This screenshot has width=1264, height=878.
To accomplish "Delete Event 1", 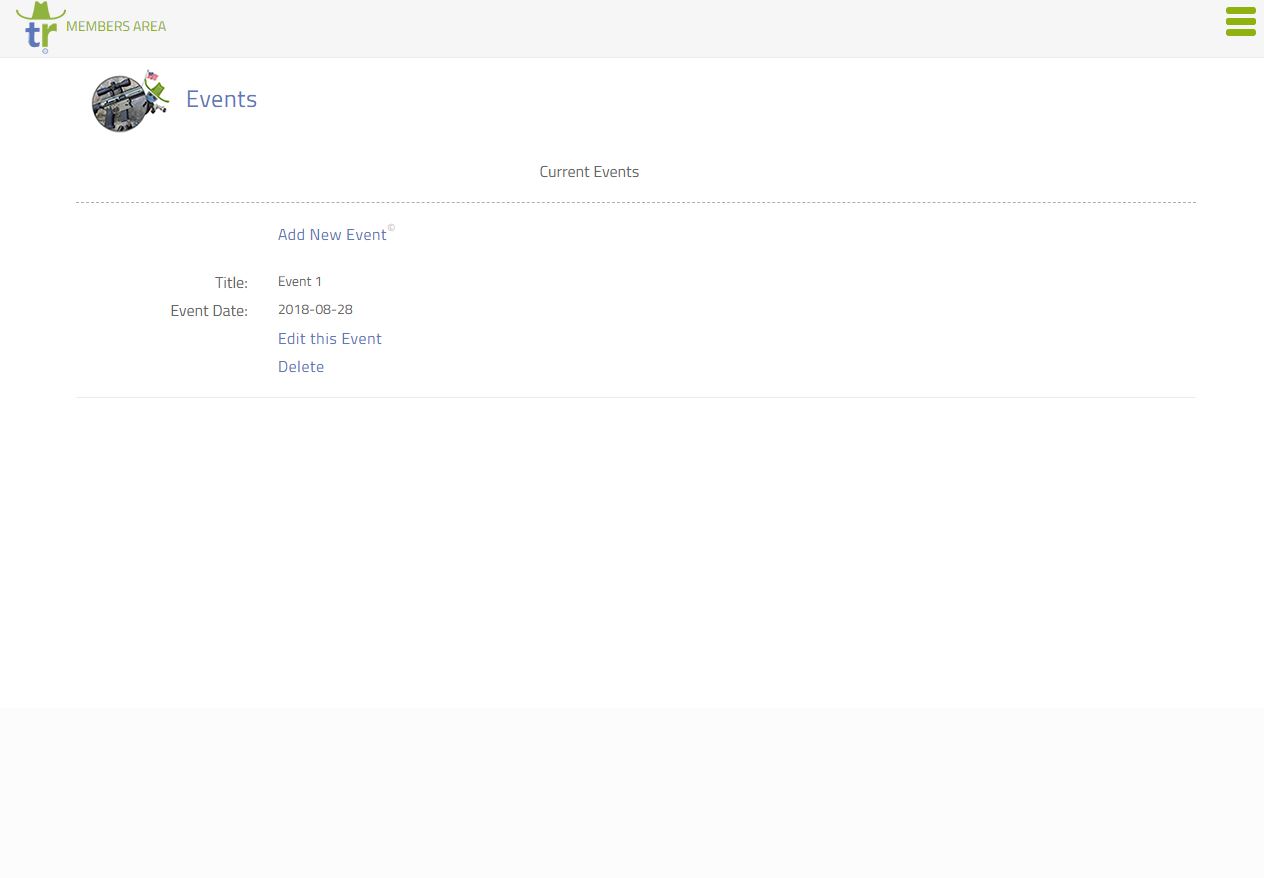I will pyautogui.click(x=301, y=366).
